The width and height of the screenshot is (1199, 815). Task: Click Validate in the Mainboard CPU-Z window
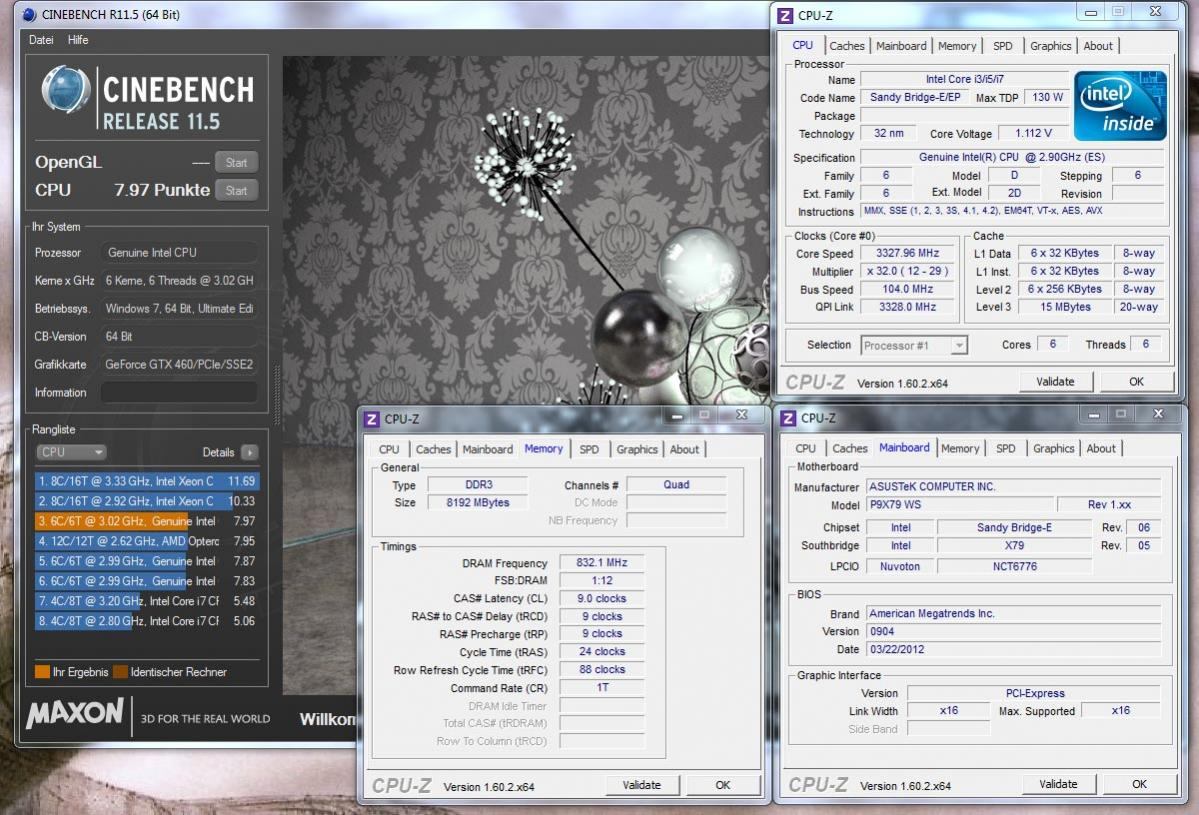[x=1058, y=784]
